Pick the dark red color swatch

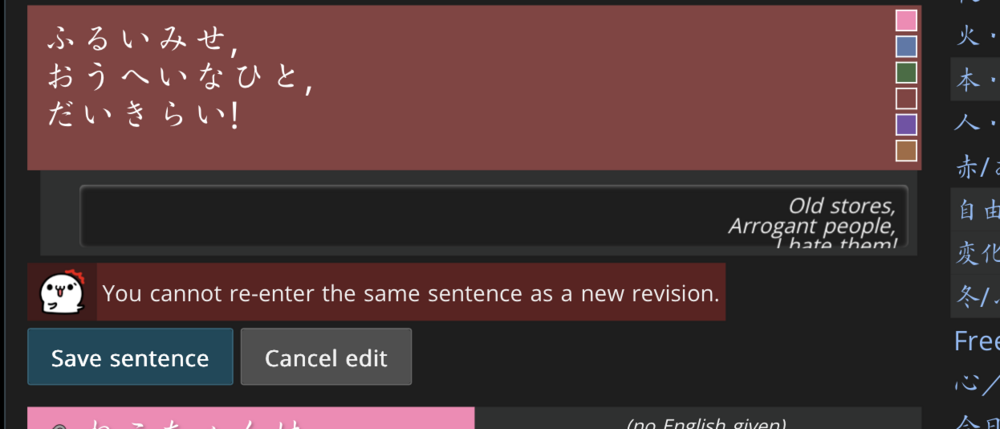(906, 98)
